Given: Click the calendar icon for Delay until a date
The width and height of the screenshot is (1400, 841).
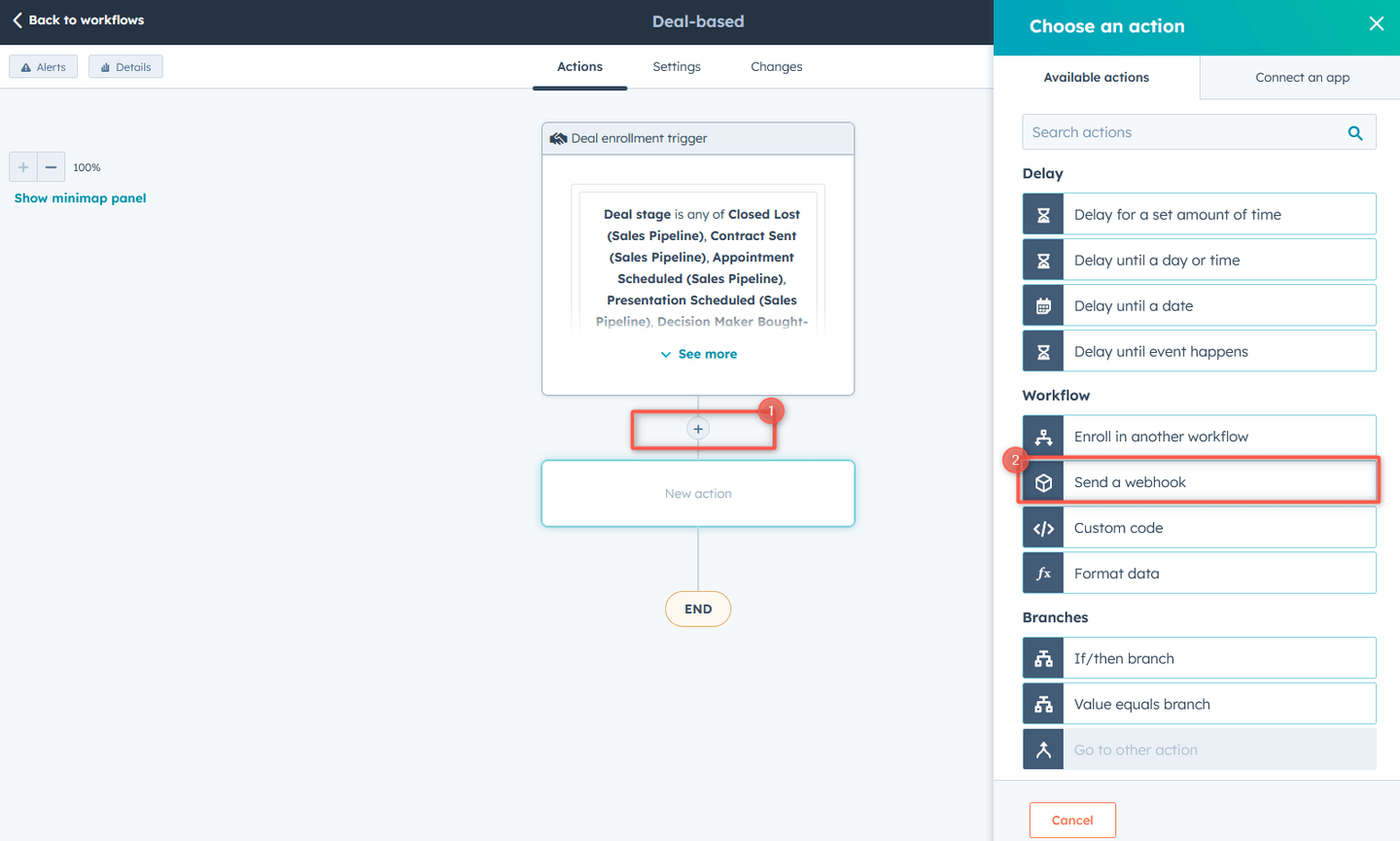Looking at the screenshot, I should (1042, 304).
